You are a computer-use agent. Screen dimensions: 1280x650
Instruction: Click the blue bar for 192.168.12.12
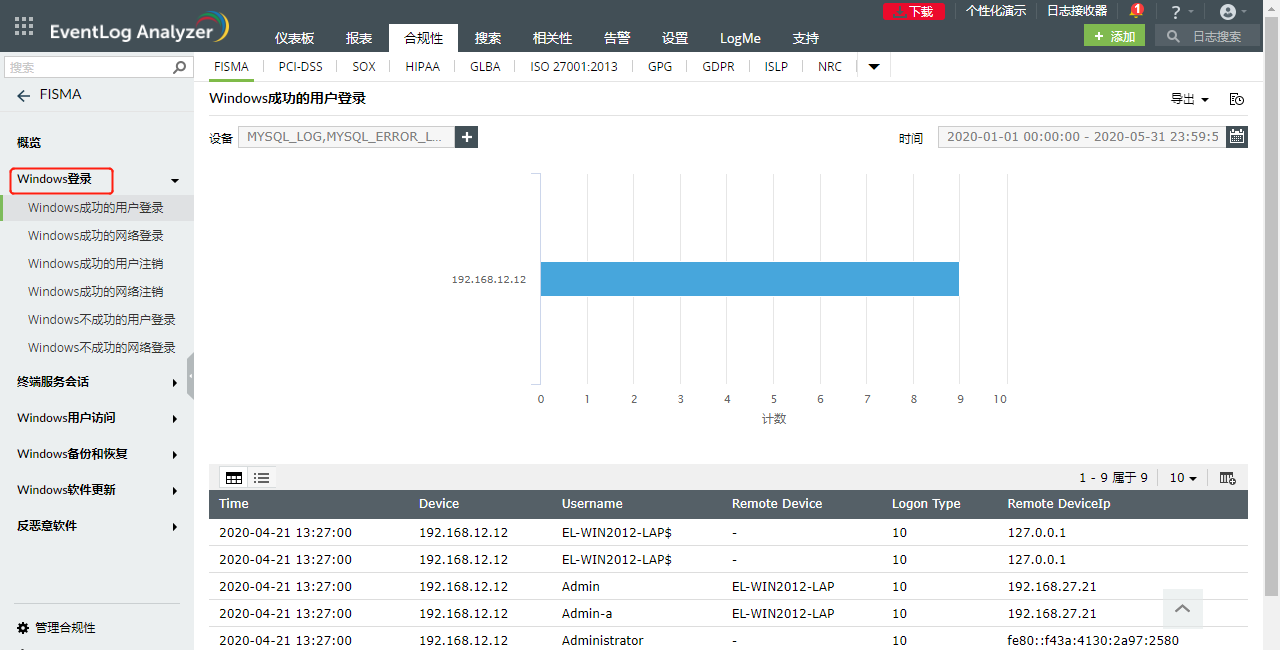[x=749, y=279]
